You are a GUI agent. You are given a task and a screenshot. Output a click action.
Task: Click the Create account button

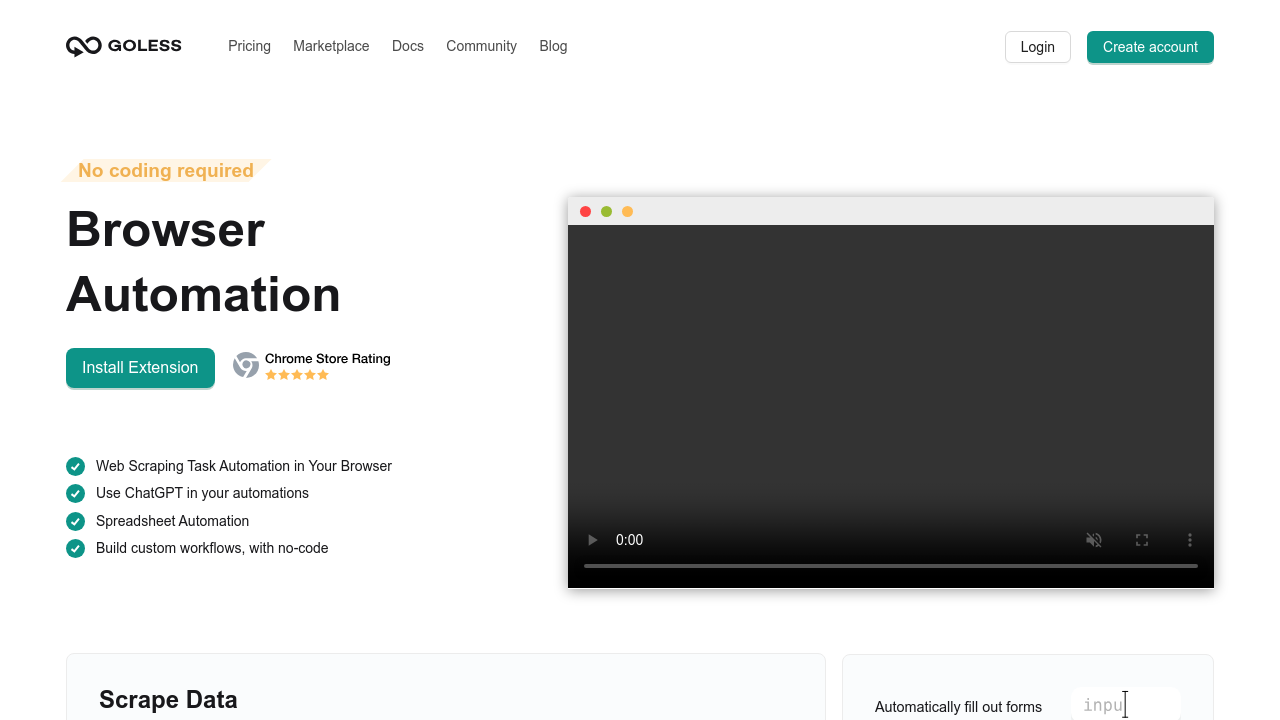(1150, 47)
